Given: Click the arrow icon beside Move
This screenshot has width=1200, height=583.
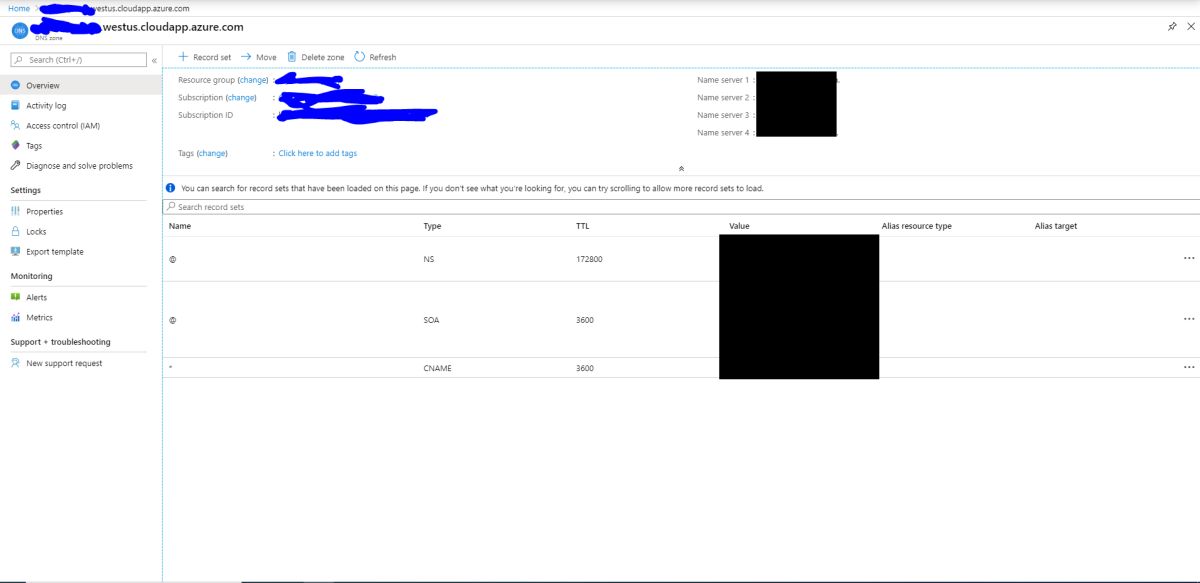Looking at the screenshot, I should (x=246, y=57).
